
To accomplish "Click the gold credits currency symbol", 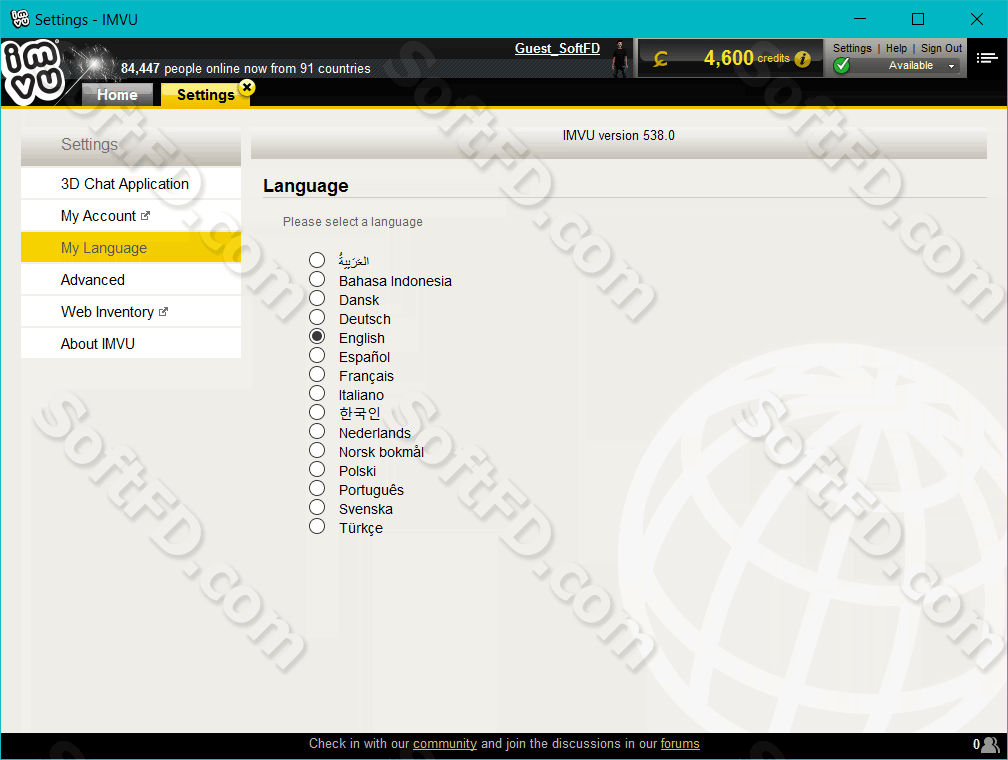I will (x=660, y=59).
